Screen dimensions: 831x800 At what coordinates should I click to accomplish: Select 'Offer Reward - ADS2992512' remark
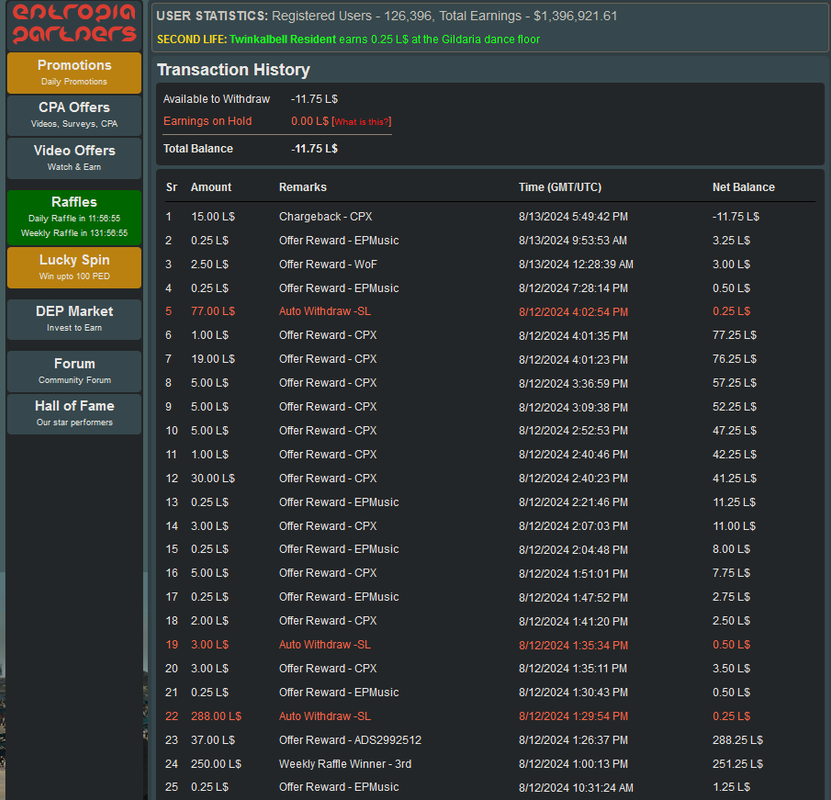click(x=350, y=740)
